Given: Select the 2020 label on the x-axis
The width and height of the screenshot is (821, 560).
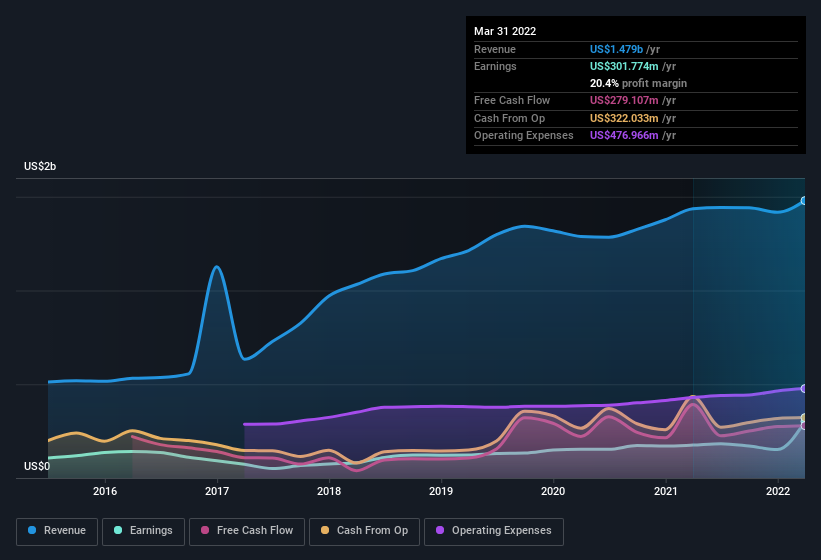Looking at the screenshot, I should [553, 491].
